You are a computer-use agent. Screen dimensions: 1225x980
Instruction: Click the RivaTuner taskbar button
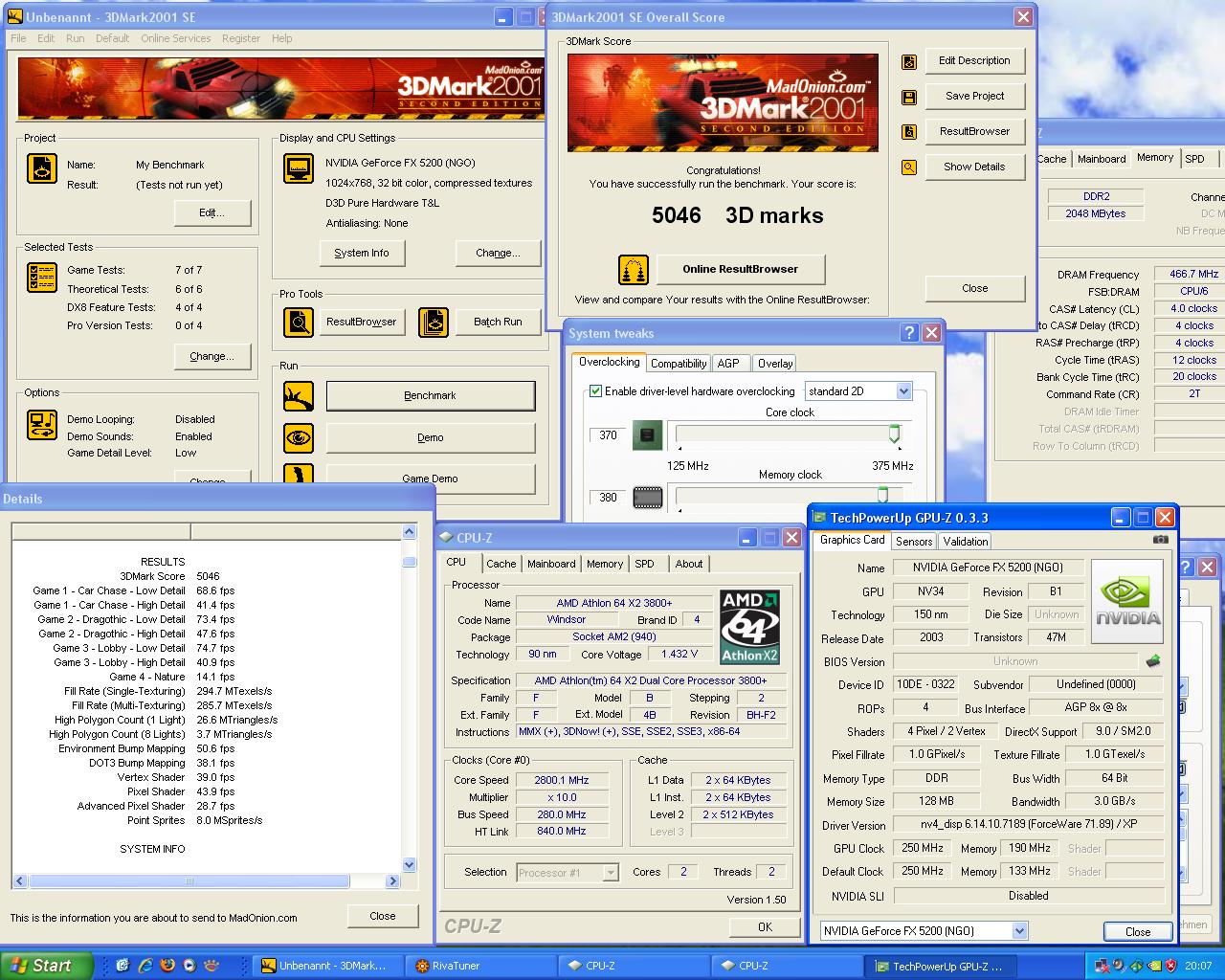479,966
